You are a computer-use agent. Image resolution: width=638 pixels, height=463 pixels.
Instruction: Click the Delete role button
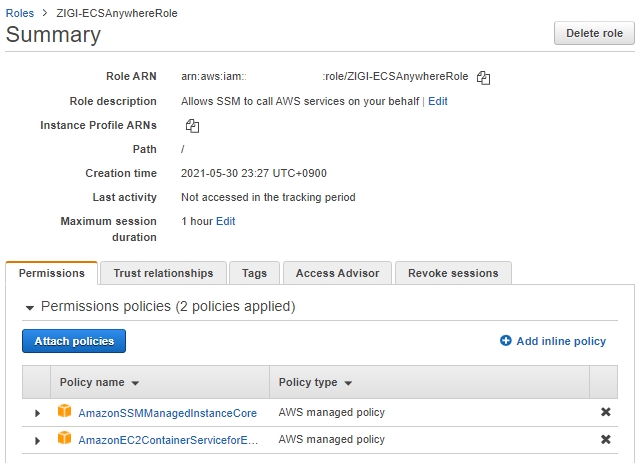(594, 33)
